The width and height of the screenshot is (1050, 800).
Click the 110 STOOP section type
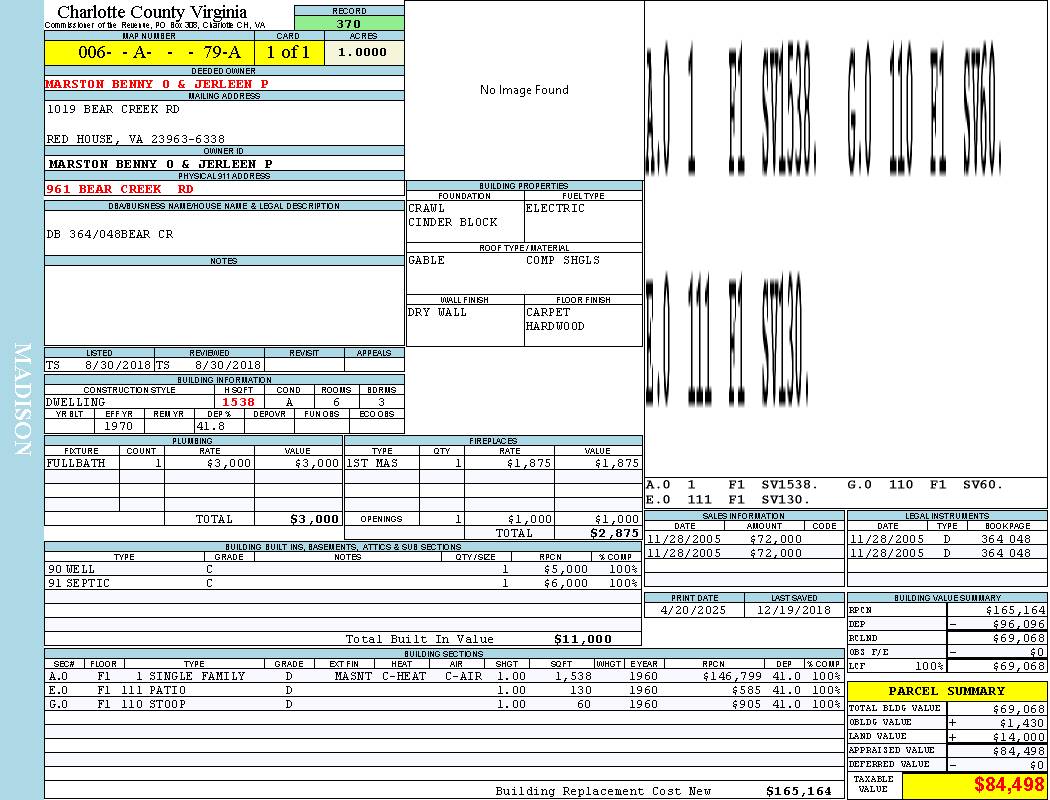point(153,705)
